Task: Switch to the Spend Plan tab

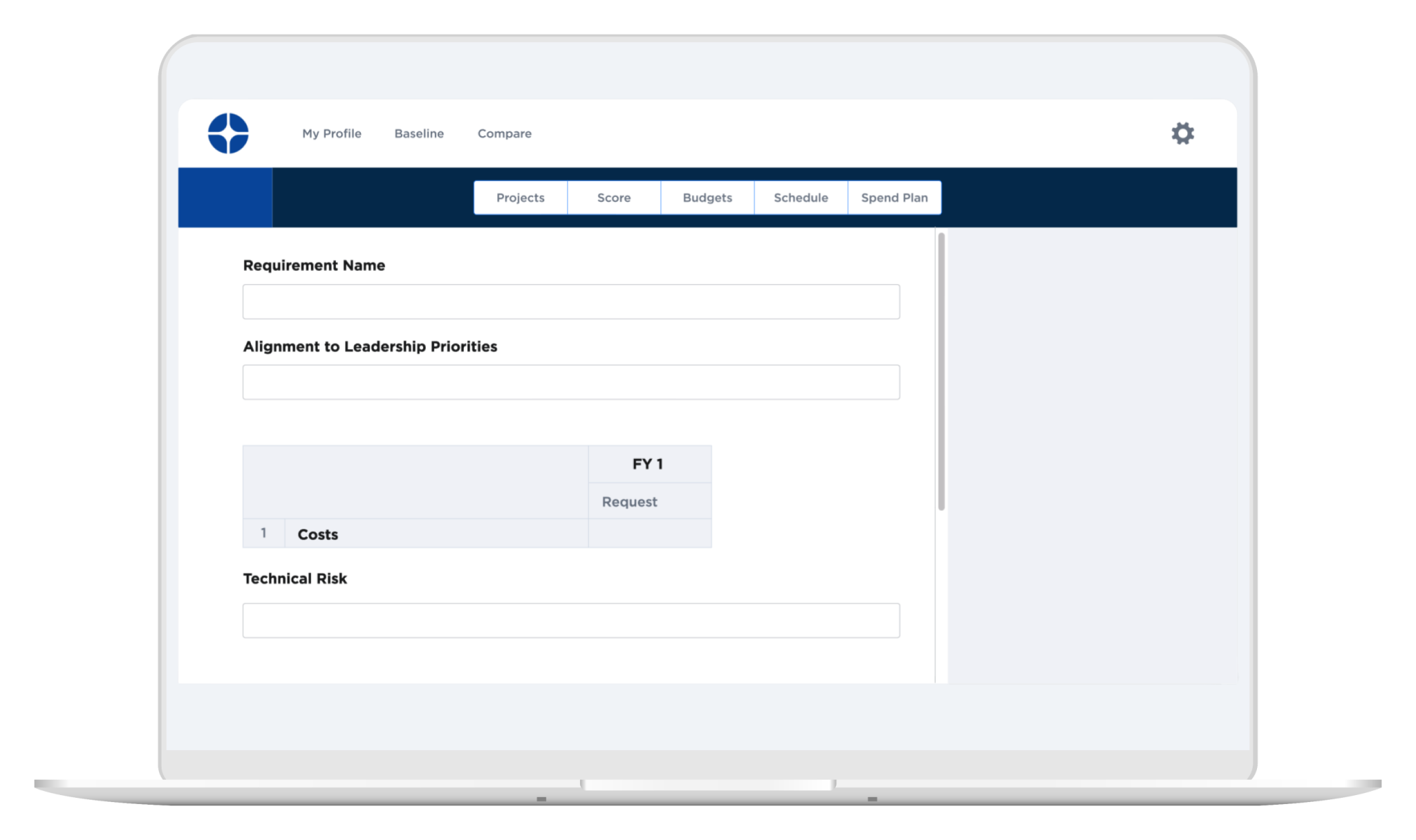Action: click(x=894, y=198)
